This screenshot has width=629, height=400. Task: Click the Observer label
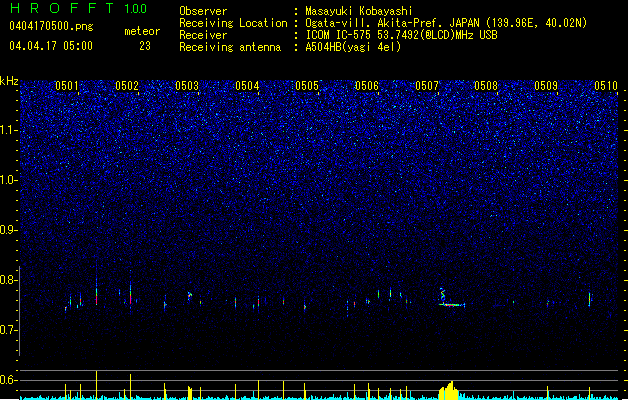coord(203,11)
